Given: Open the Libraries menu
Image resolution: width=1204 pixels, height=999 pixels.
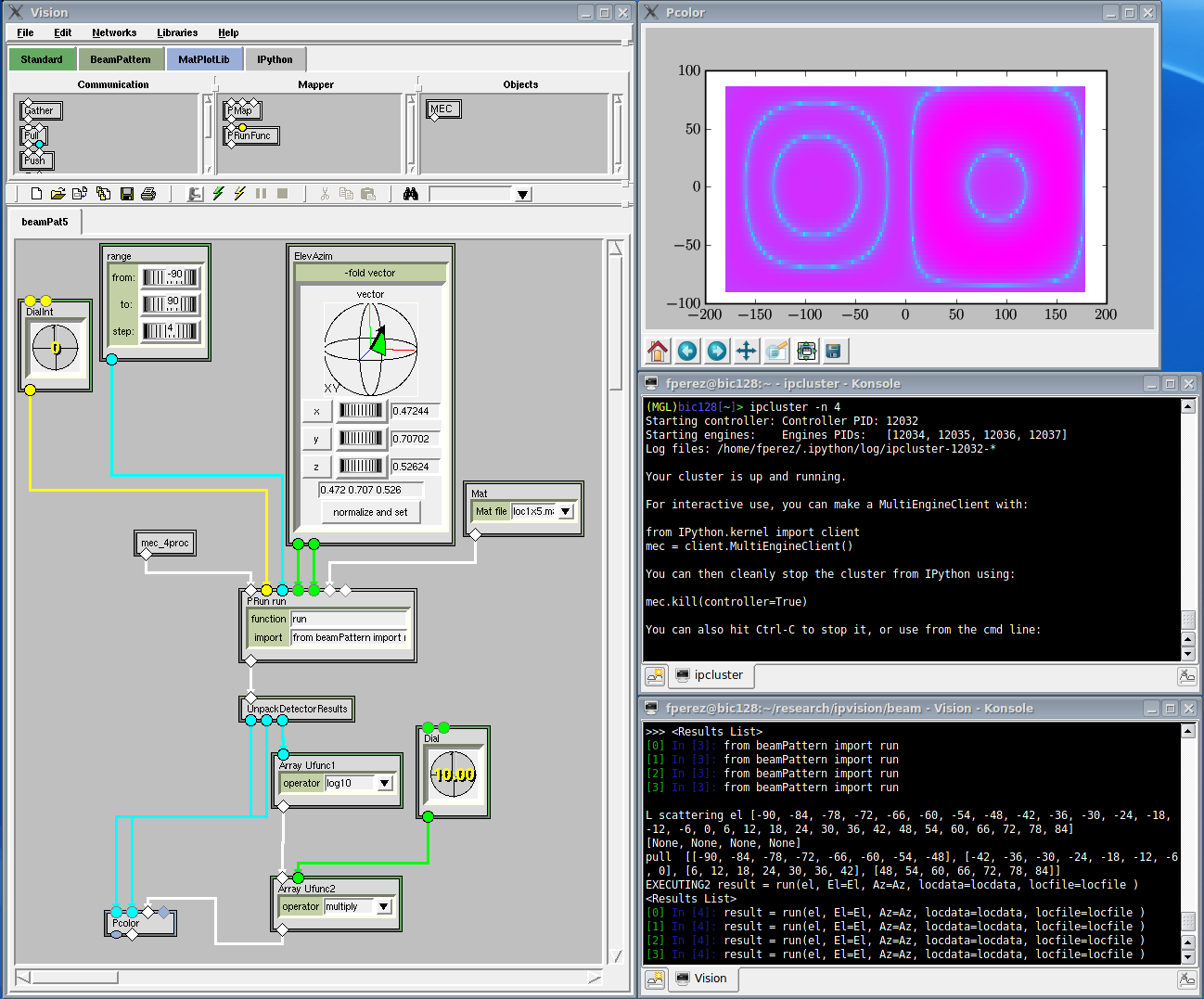Looking at the screenshot, I should tap(177, 32).
